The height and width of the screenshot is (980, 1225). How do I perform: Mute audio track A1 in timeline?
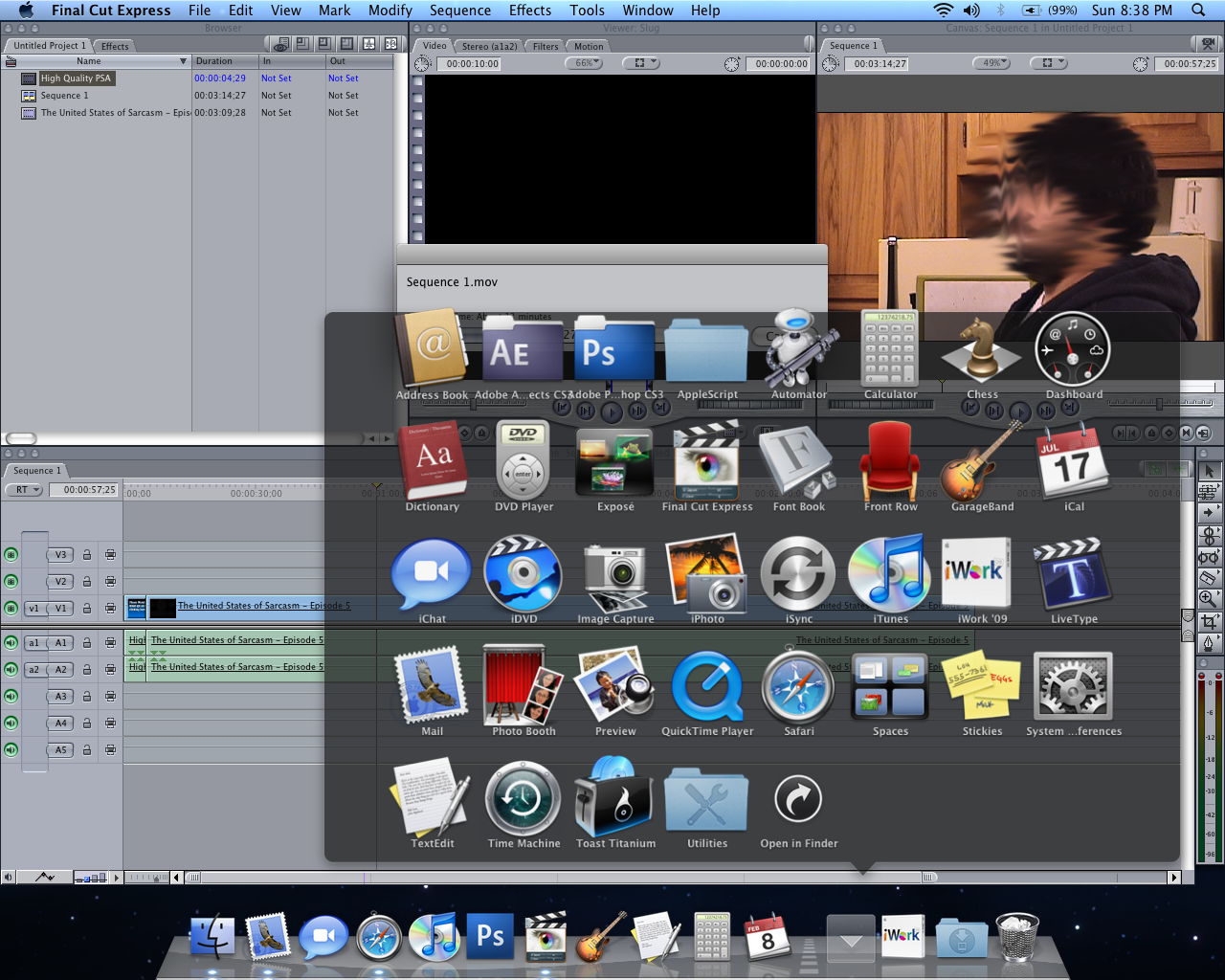click(11, 642)
